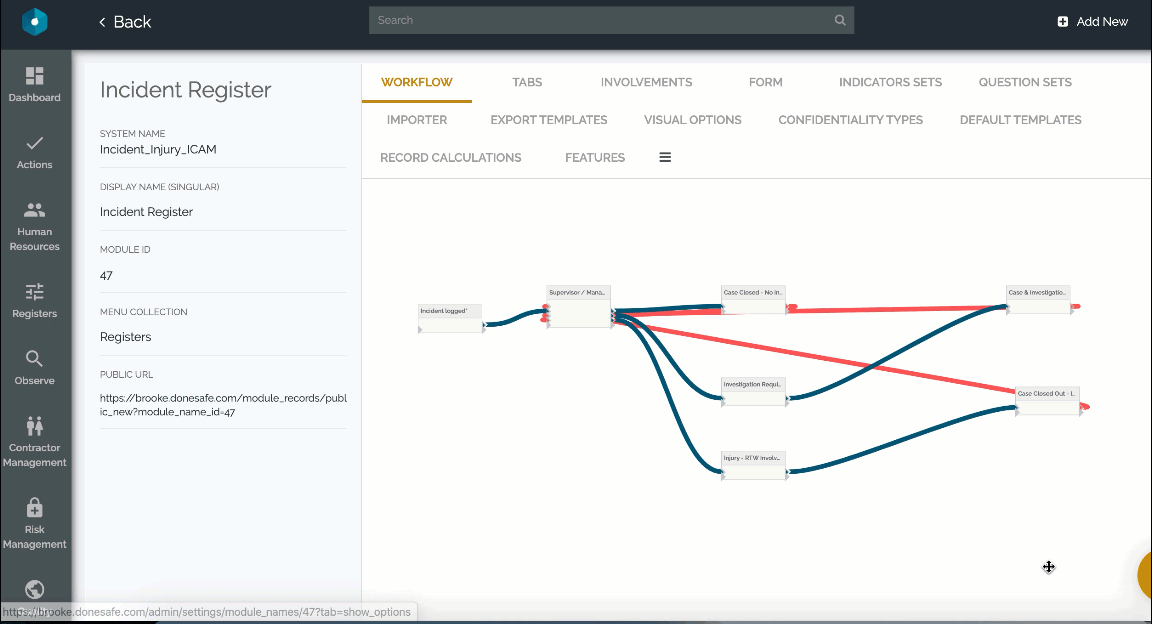Click the search magnifier icon
The height and width of the screenshot is (624, 1152).
pos(840,20)
